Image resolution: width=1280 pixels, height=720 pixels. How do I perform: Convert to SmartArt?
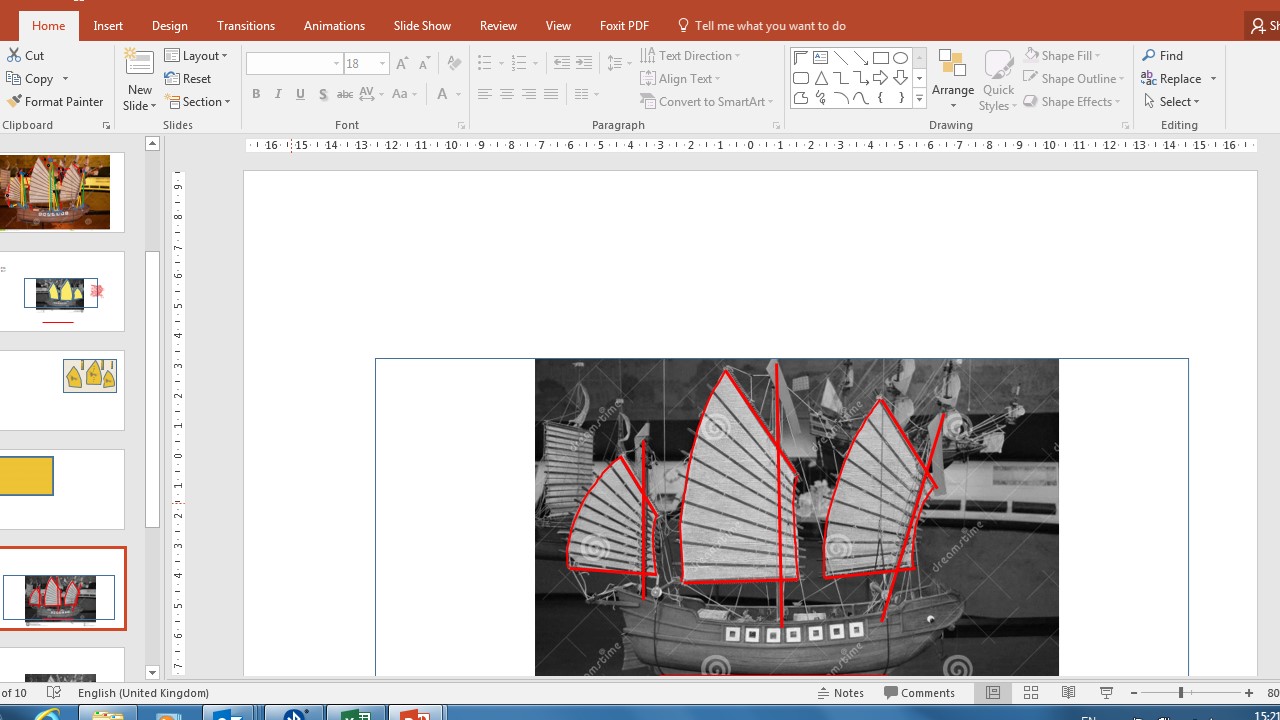(707, 101)
